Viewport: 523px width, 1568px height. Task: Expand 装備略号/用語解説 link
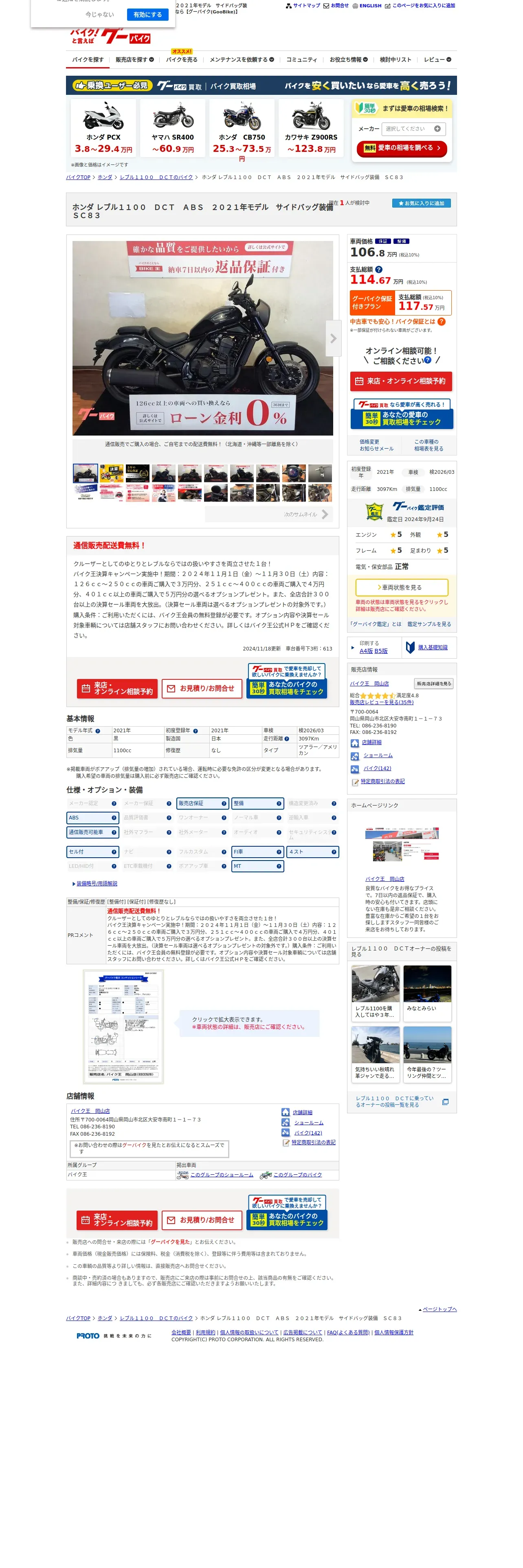tap(96, 883)
